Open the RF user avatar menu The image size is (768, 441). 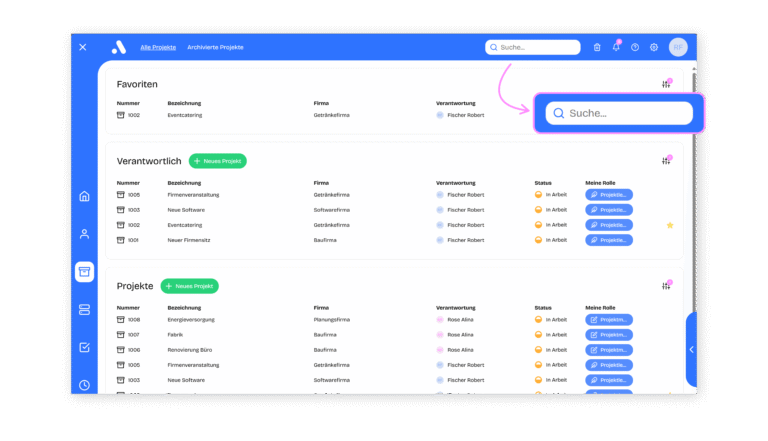pos(679,47)
